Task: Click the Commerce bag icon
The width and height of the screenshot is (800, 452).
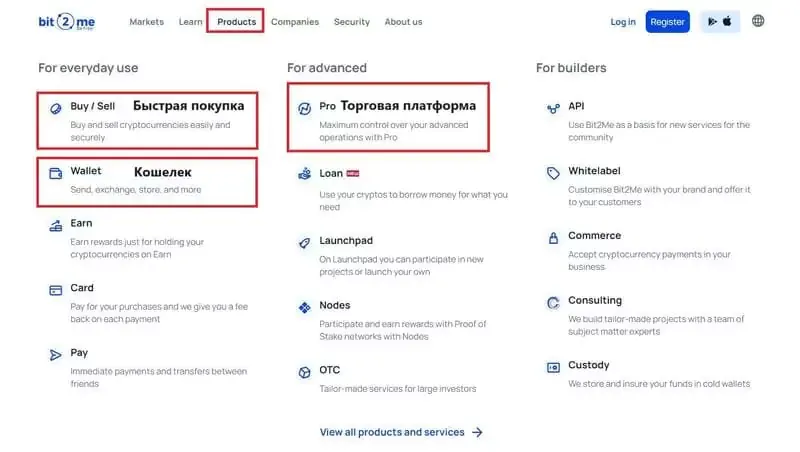Action: (554, 238)
